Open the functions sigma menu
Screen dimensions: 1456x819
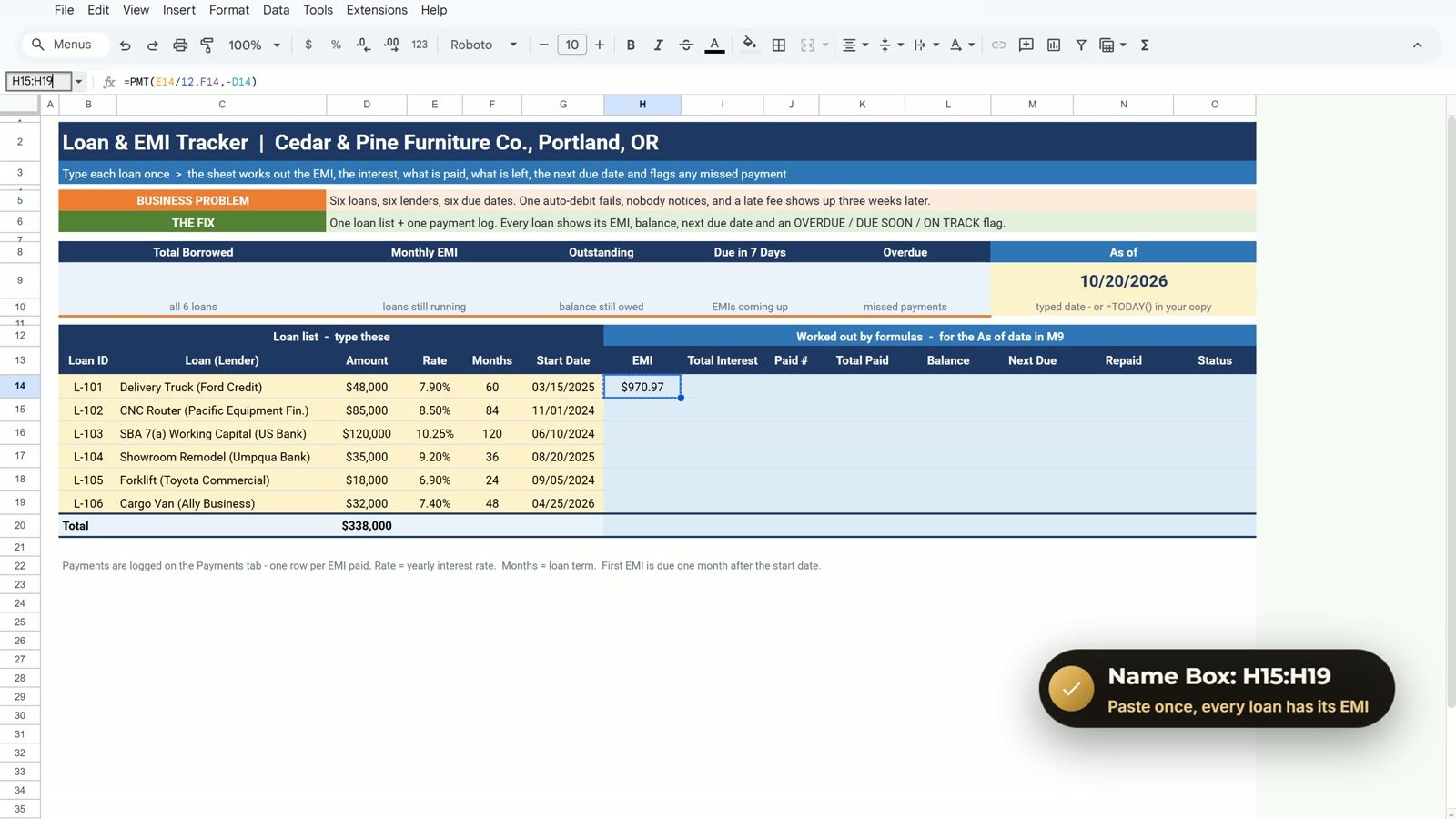pos(1145,45)
